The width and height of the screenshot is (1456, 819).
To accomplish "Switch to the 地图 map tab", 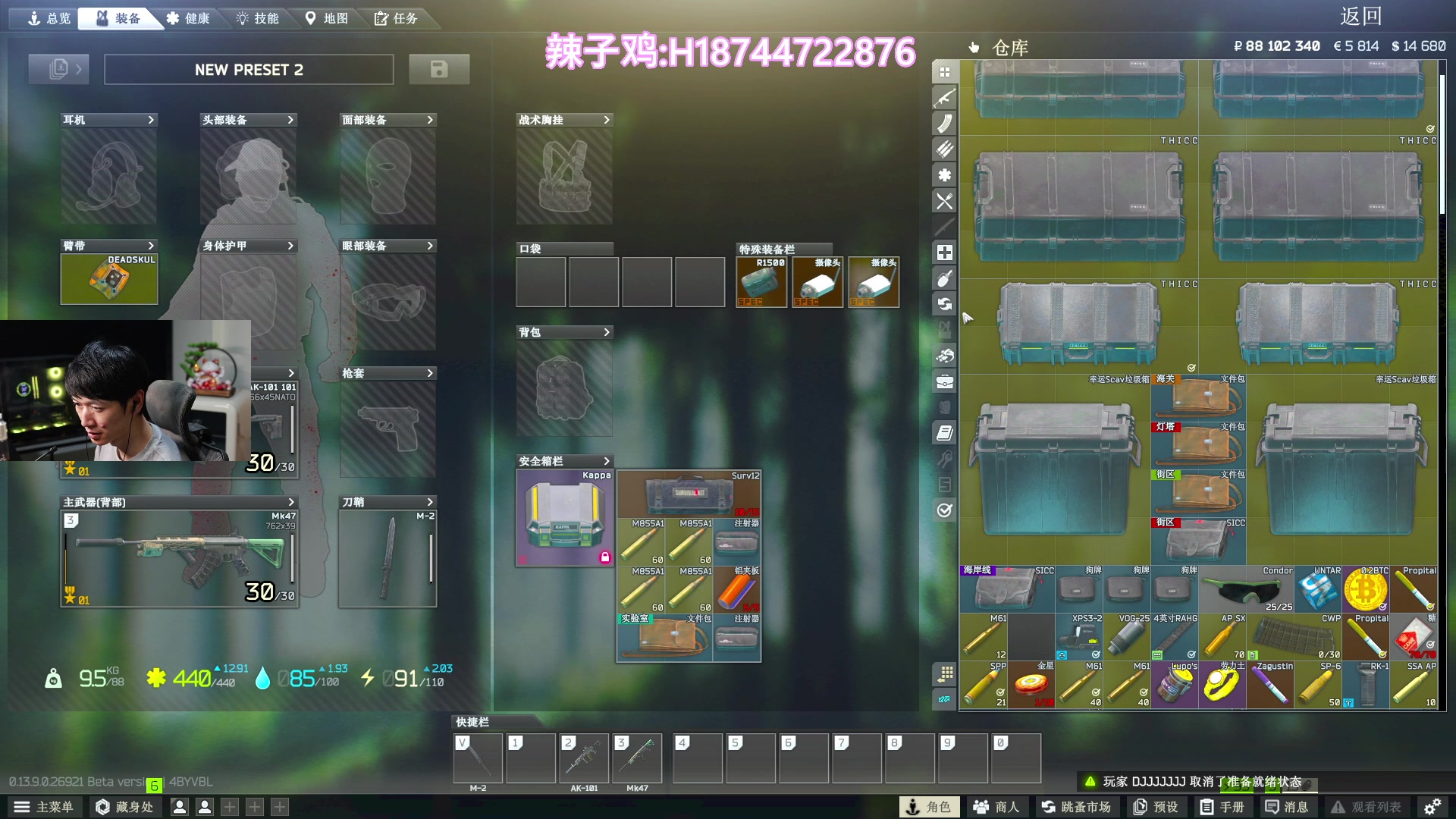I will 327,18.
